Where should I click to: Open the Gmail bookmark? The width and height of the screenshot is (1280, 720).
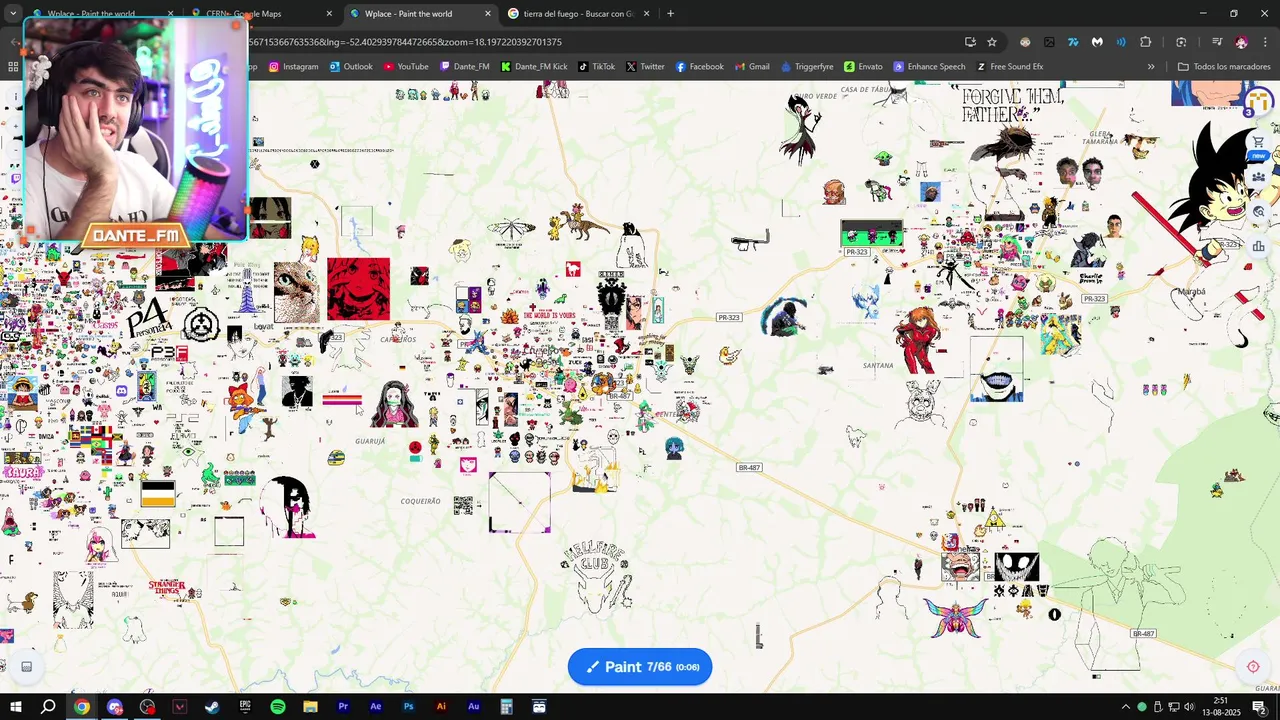pos(752,67)
